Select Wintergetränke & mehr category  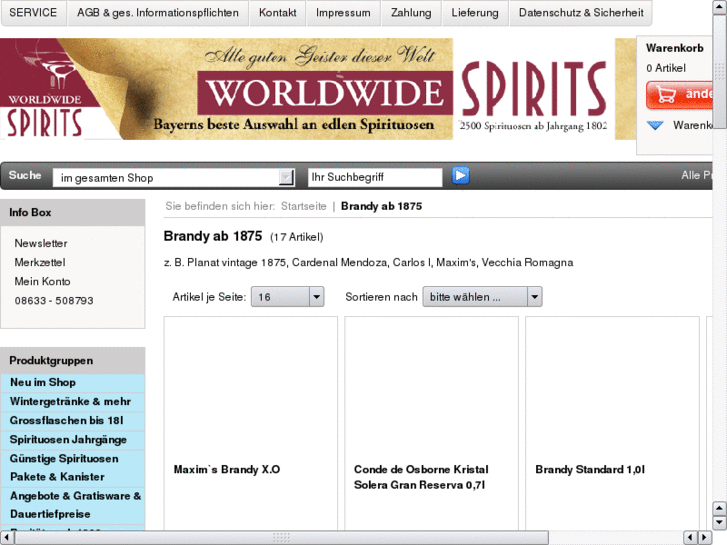click(x=72, y=401)
